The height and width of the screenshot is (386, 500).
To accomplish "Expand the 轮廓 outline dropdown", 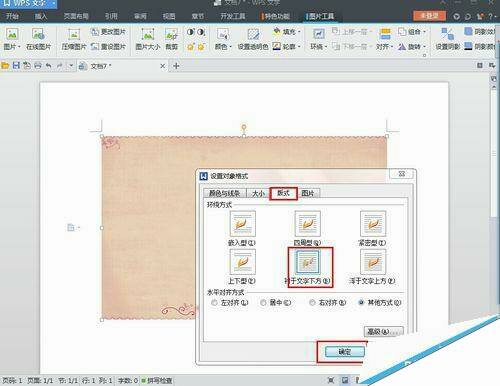I will 299,47.
